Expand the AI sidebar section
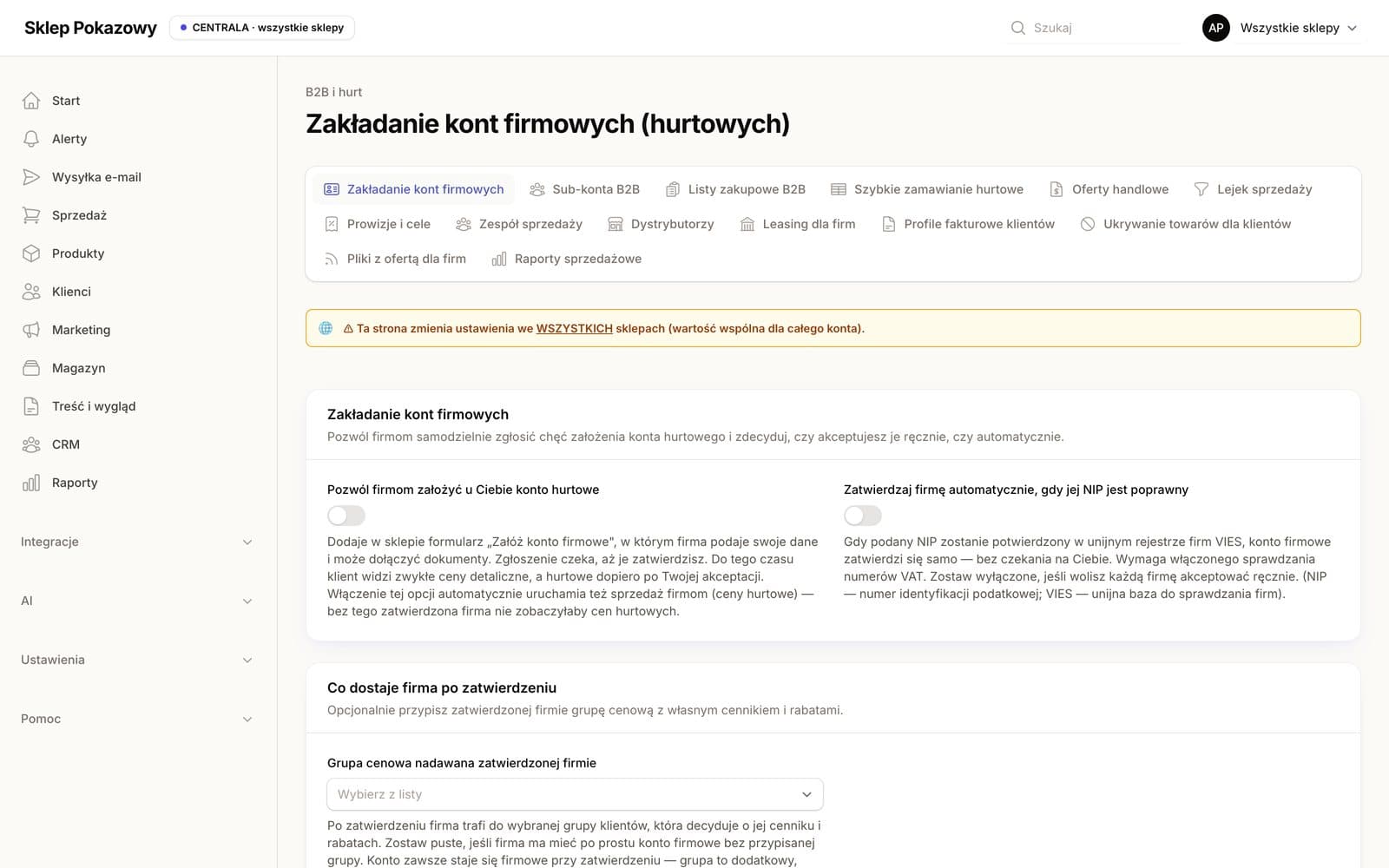This screenshot has height=868, width=1389. coord(138,601)
